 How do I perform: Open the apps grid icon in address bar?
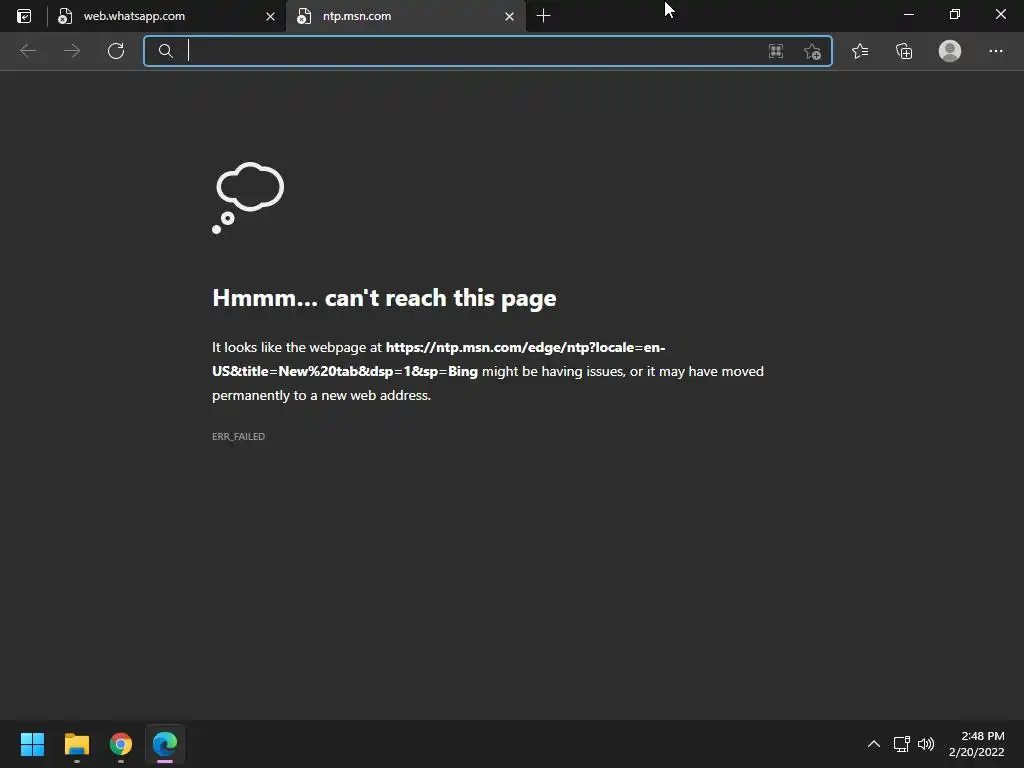point(776,51)
